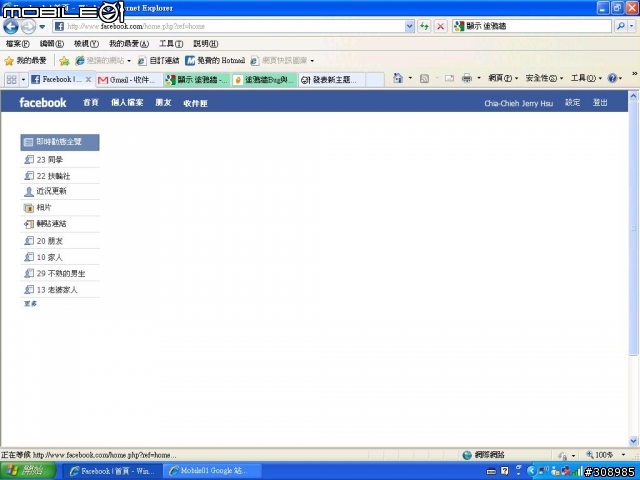Screen dimensions: 640x480
Task: Click the green Refresh arrows icon
Action: coord(424,27)
